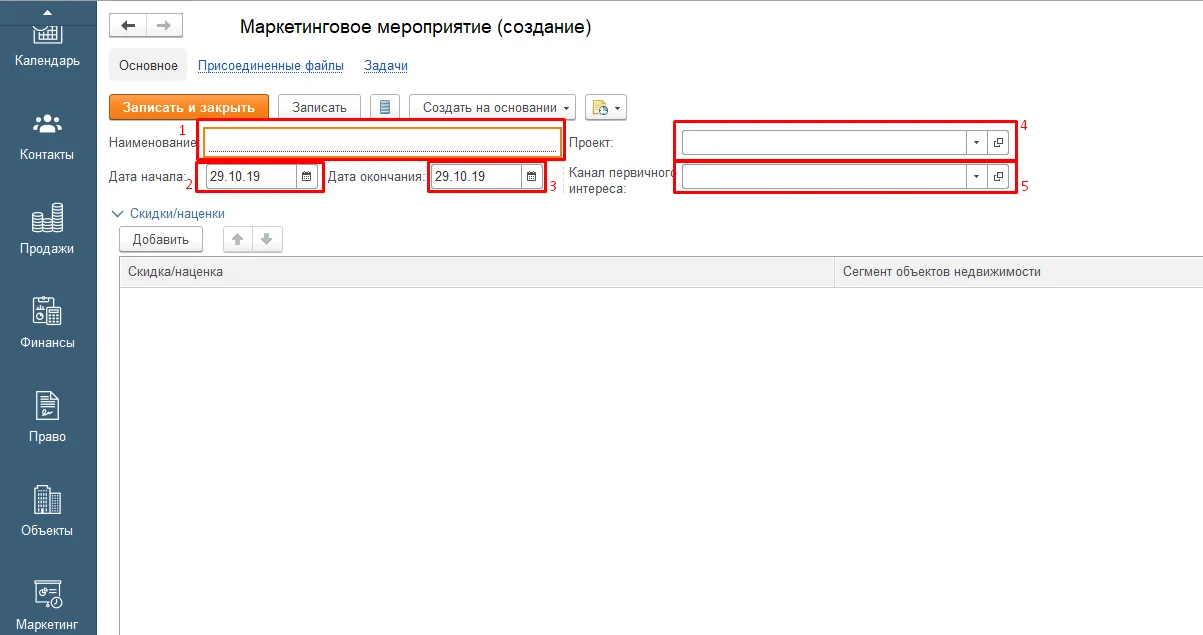Open calendar picker for Дата окончания
1203x635 pixels.
coord(532,177)
